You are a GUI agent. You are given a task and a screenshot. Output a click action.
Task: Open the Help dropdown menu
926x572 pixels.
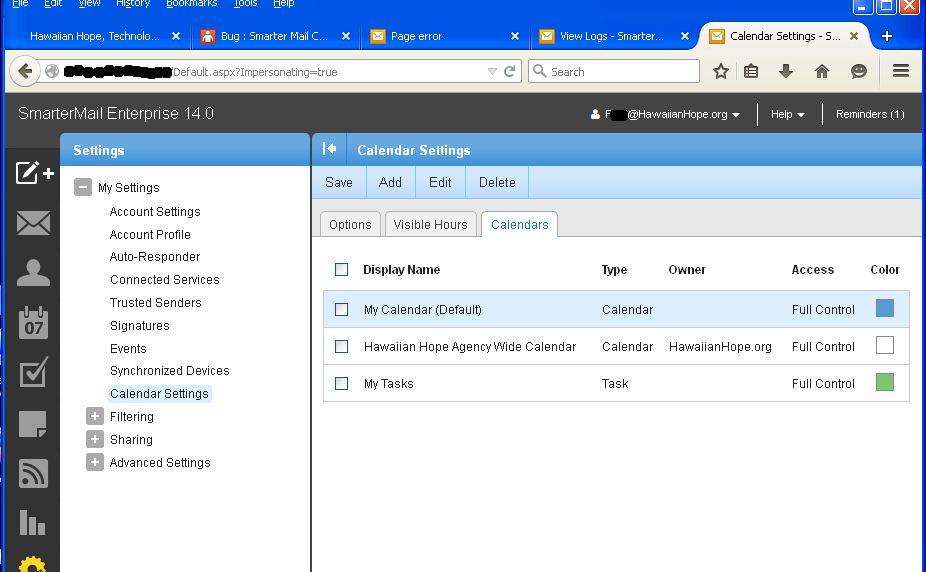(x=788, y=115)
